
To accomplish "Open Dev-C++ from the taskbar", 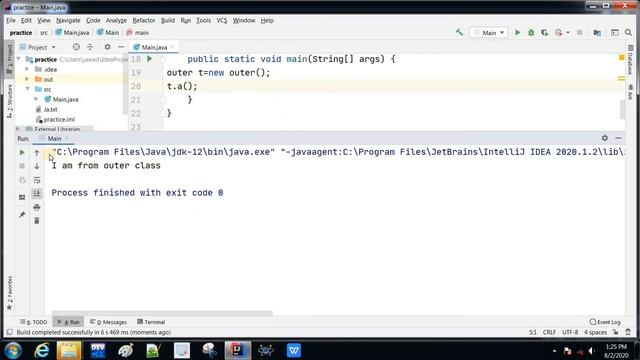I will (x=98, y=350).
